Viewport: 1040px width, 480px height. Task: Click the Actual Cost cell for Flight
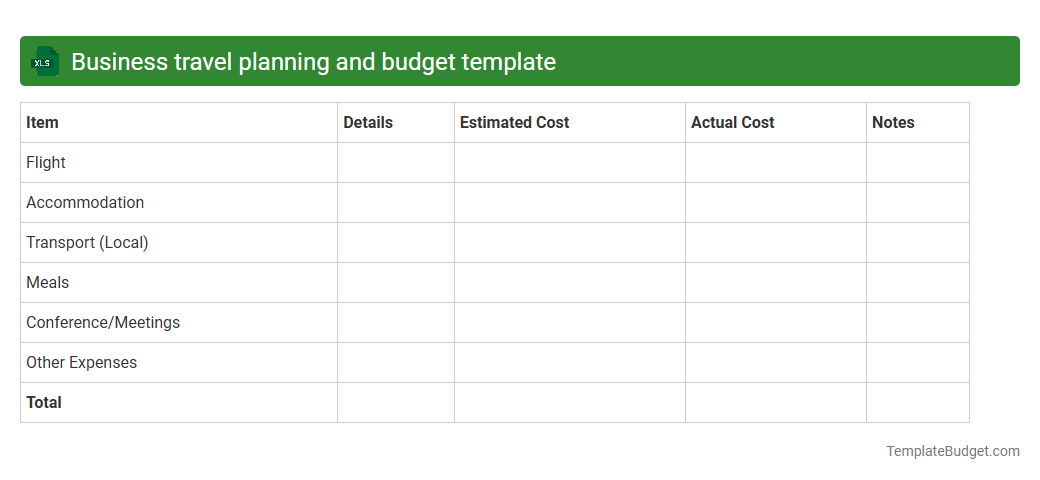pos(776,162)
